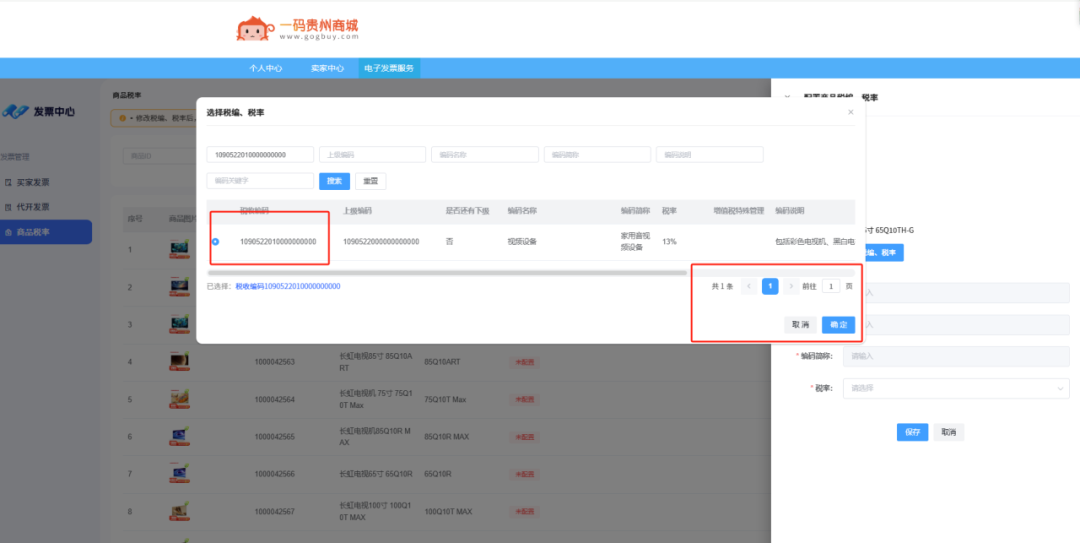Select page 1 in the dialog pagination

[770, 286]
